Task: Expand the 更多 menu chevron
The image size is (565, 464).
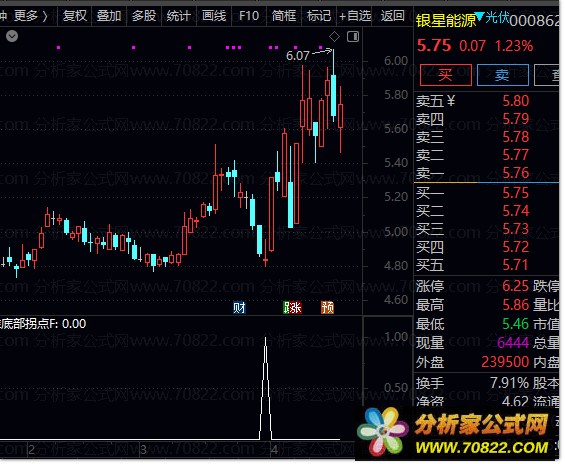Action: tap(45, 16)
